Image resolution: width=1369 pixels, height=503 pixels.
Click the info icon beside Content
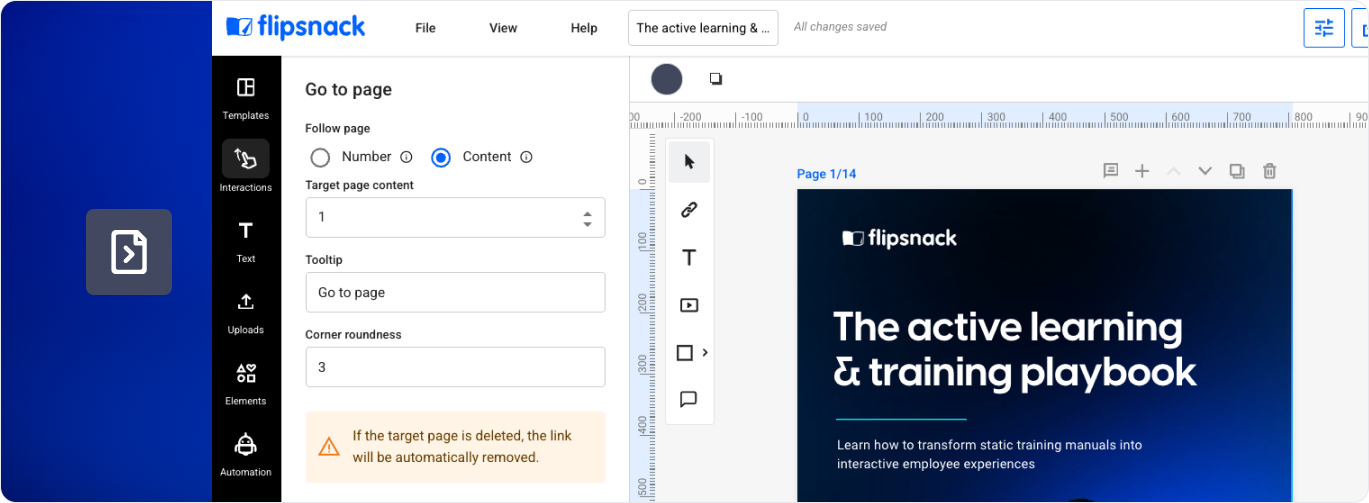pyautogui.click(x=526, y=157)
